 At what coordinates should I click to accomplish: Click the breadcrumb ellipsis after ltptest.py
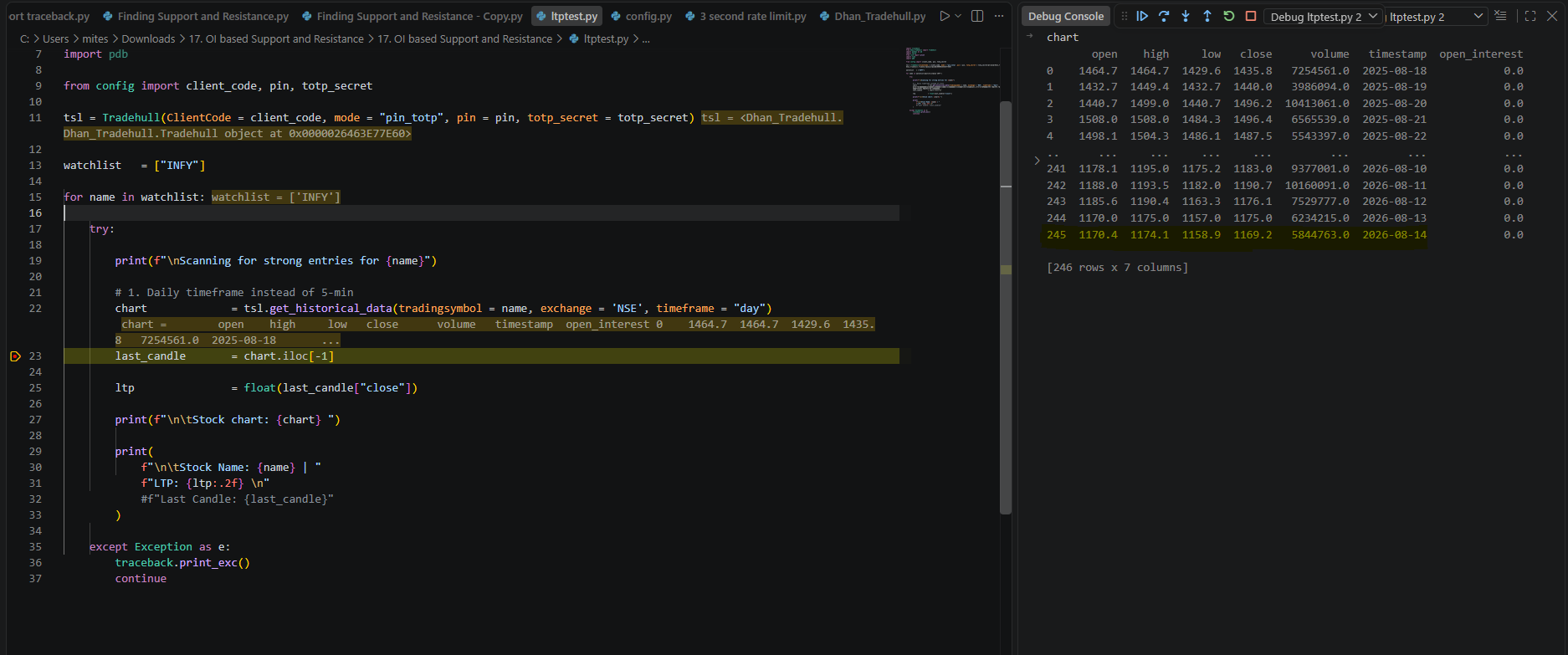[x=645, y=38]
